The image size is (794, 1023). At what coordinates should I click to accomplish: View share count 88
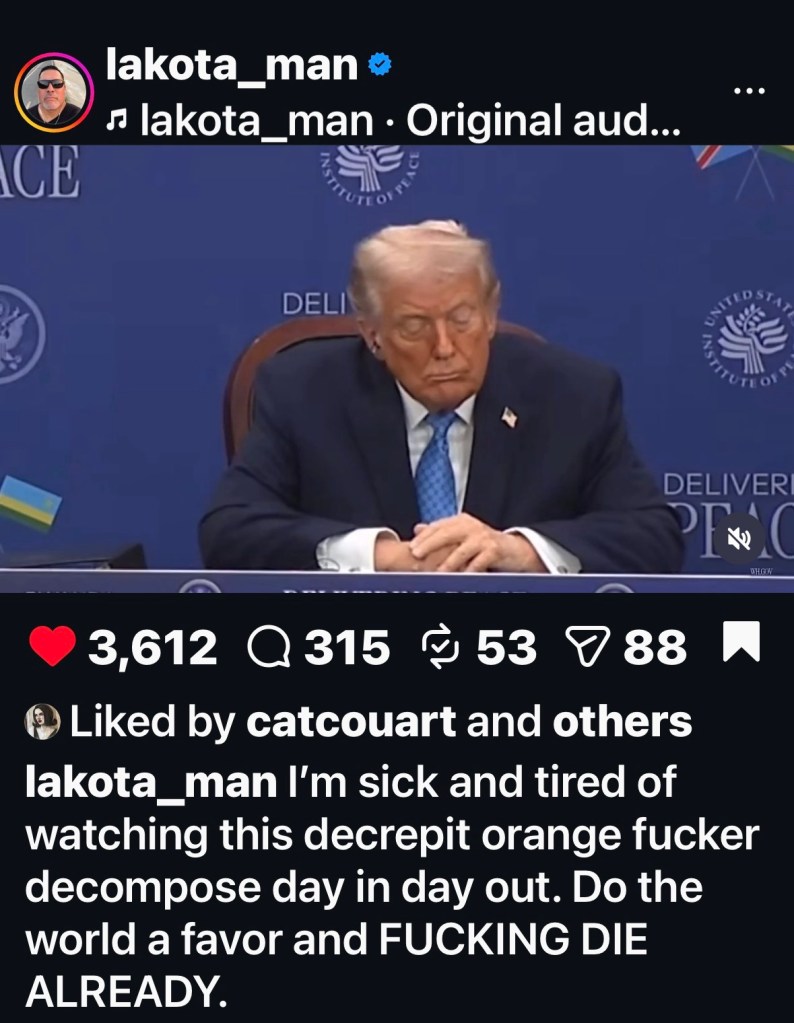(x=655, y=647)
